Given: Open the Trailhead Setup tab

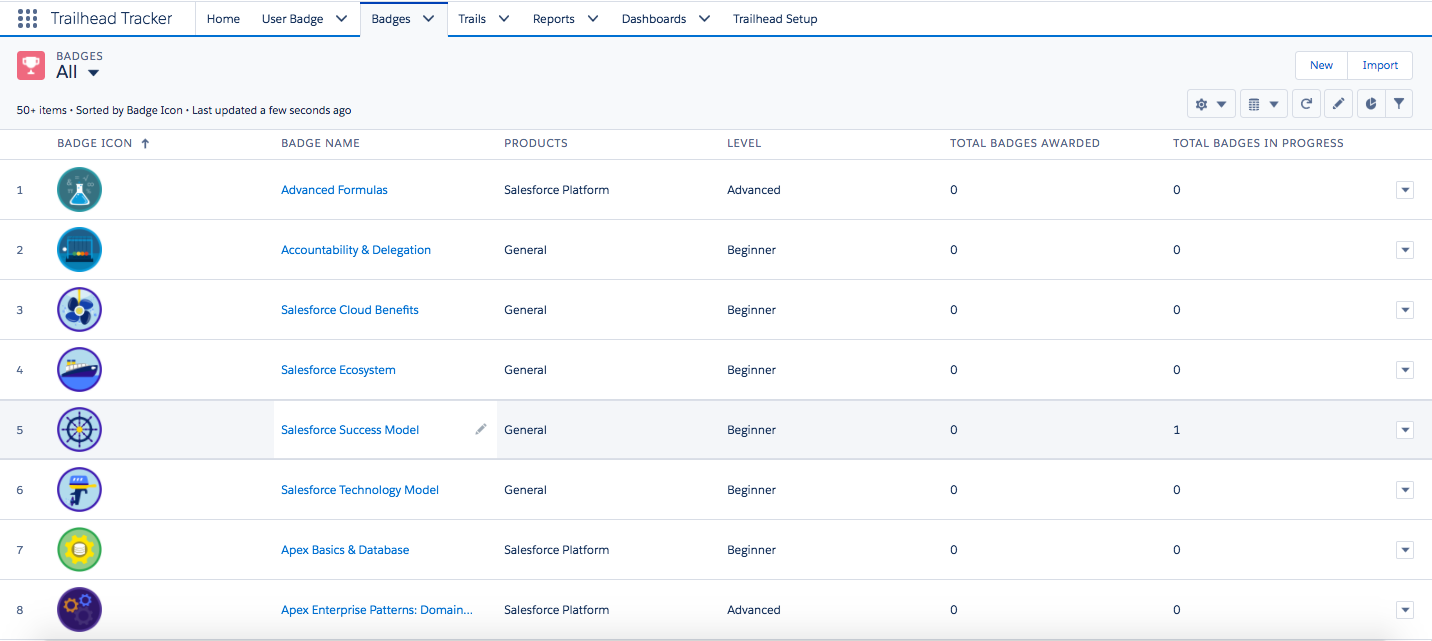Looking at the screenshot, I should pyautogui.click(x=775, y=18).
